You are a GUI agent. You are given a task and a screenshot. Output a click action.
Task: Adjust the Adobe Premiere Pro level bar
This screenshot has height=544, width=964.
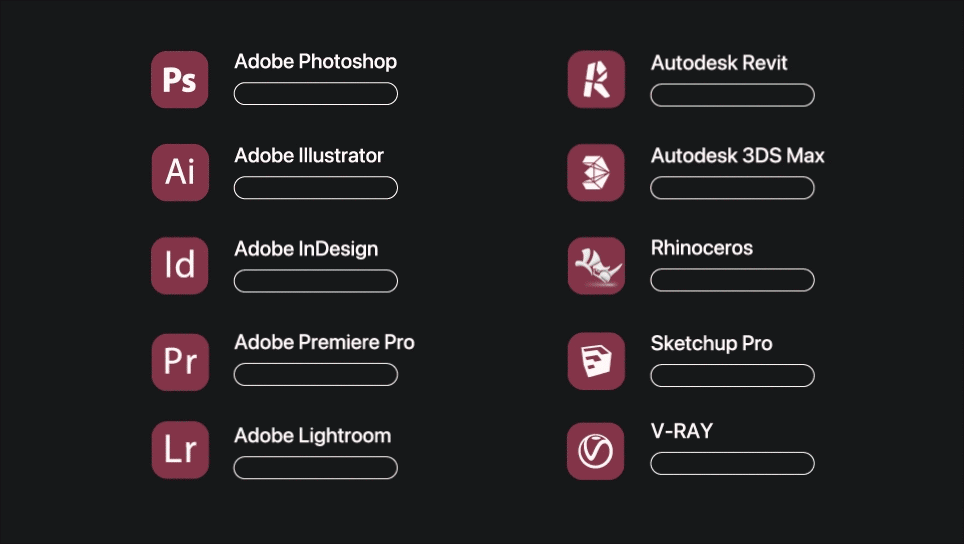pos(316,374)
